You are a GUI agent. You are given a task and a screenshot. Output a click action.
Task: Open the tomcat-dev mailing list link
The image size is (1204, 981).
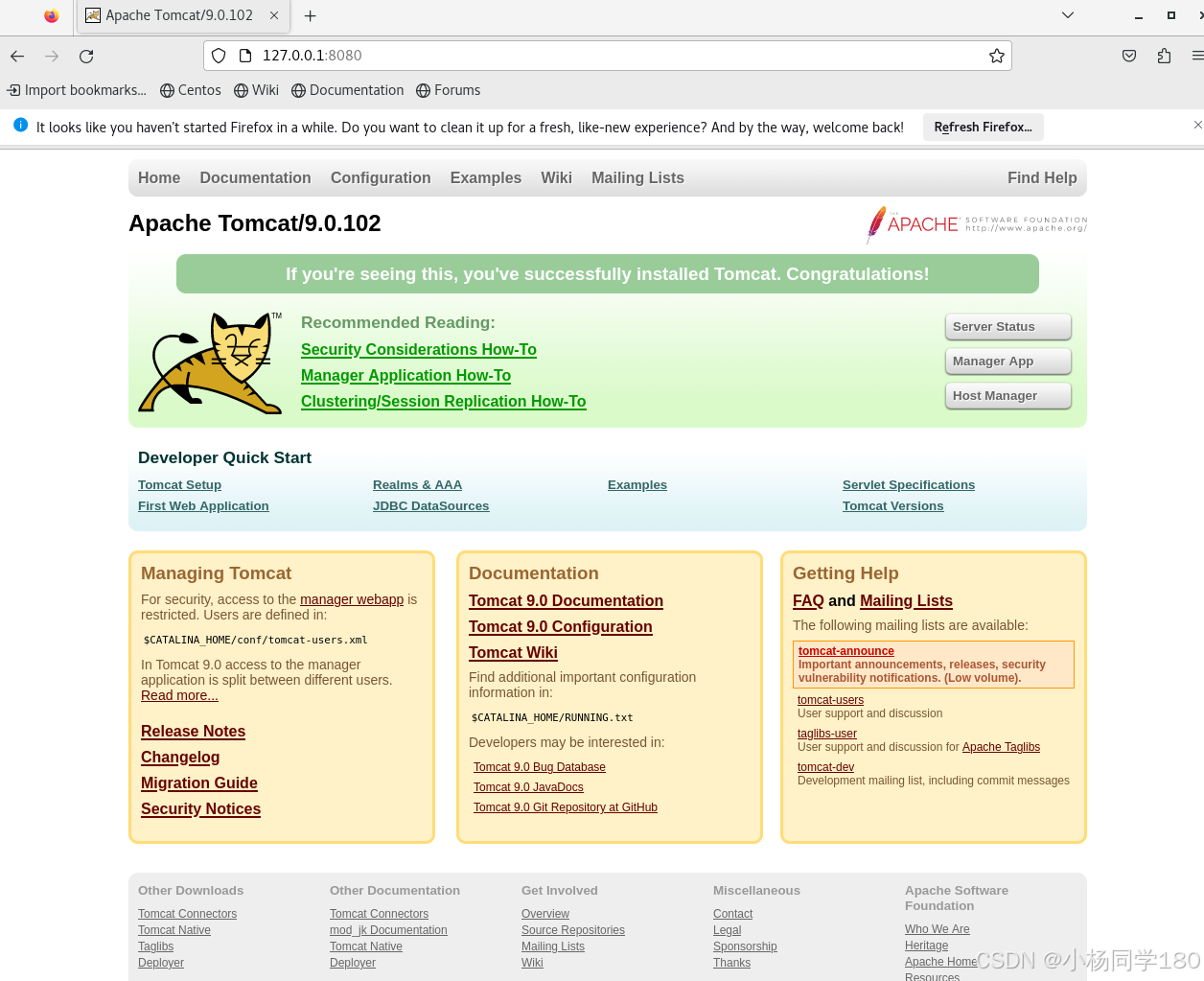click(825, 767)
